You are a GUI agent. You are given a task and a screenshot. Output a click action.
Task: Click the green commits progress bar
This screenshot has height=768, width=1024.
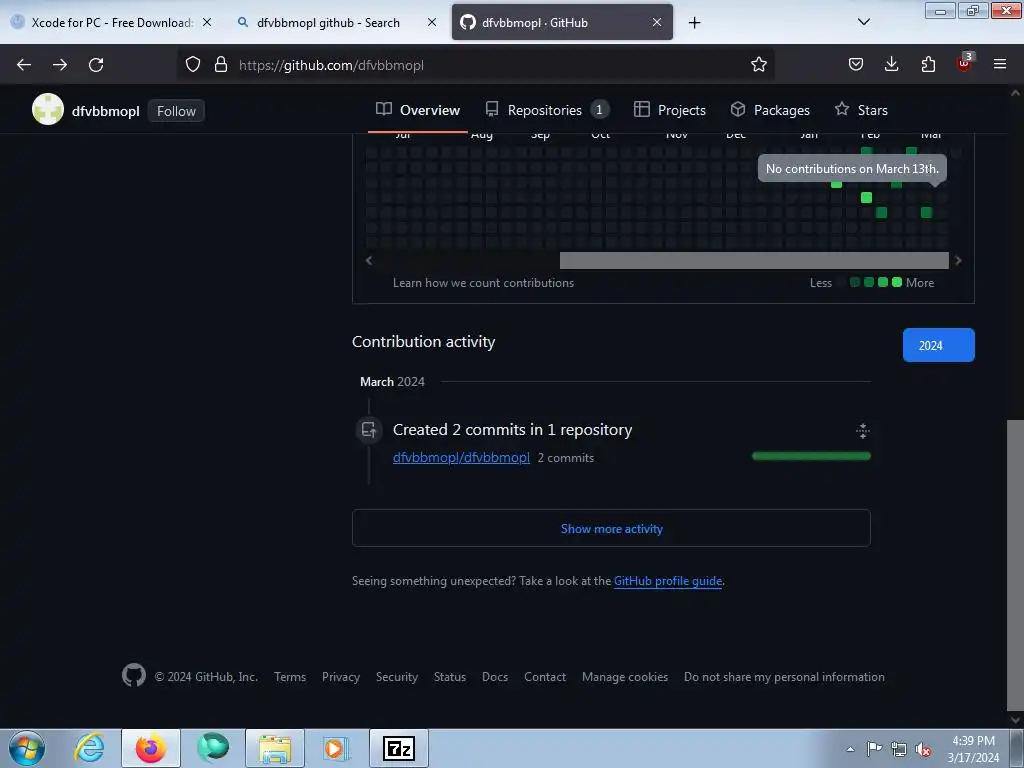pos(811,456)
